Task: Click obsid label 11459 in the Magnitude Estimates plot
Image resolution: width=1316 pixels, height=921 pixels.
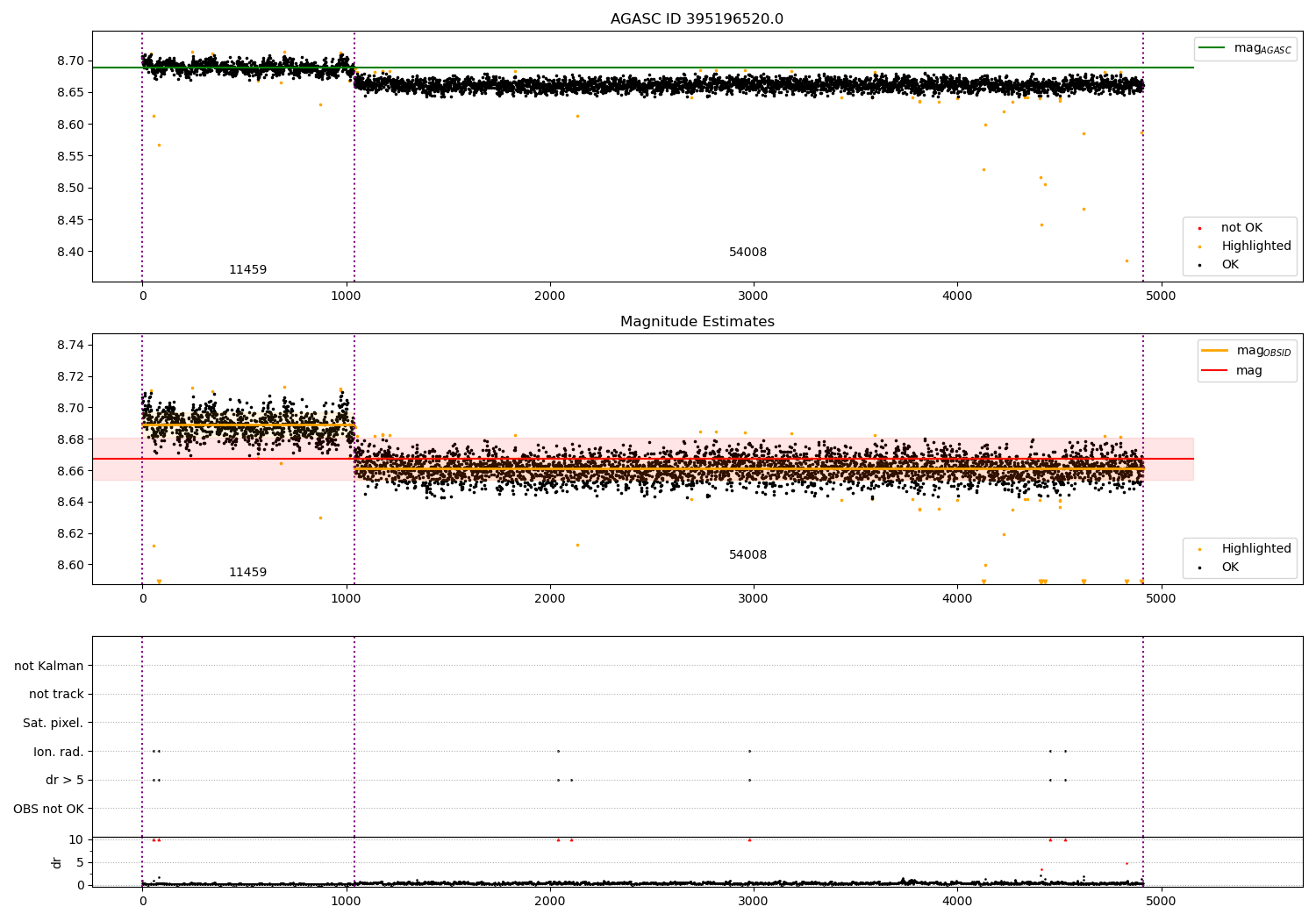Action: [x=247, y=573]
